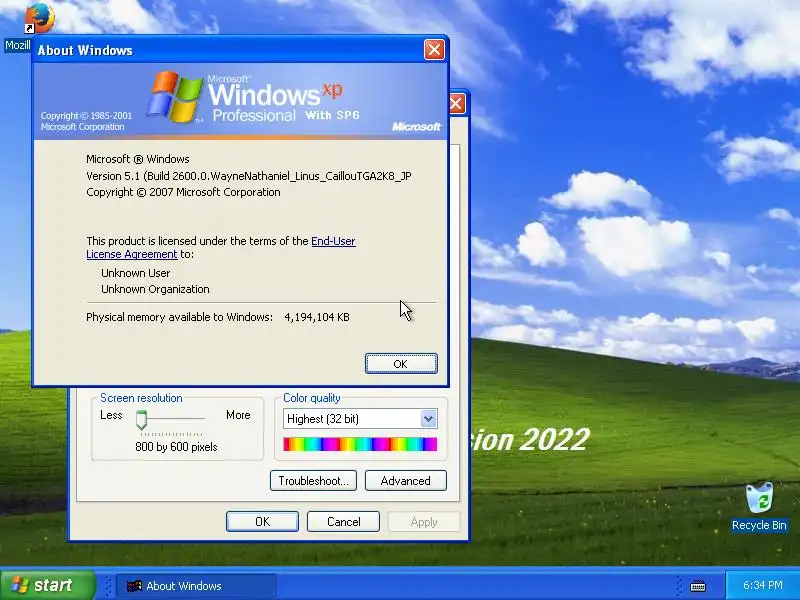This screenshot has width=800, height=600.
Task: Click OK in the Display Properties window
Action: pos(262,521)
